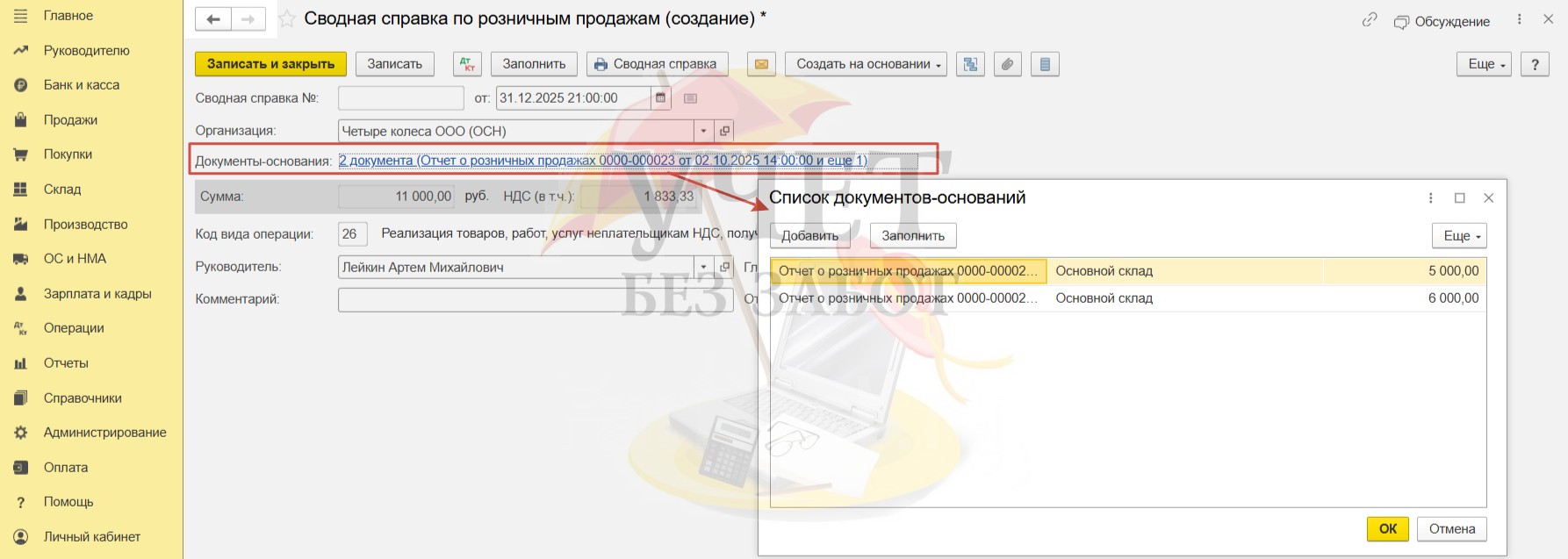This screenshot has height=559, width=1568.
Task: Open help with the ? button
Action: click(x=1535, y=64)
